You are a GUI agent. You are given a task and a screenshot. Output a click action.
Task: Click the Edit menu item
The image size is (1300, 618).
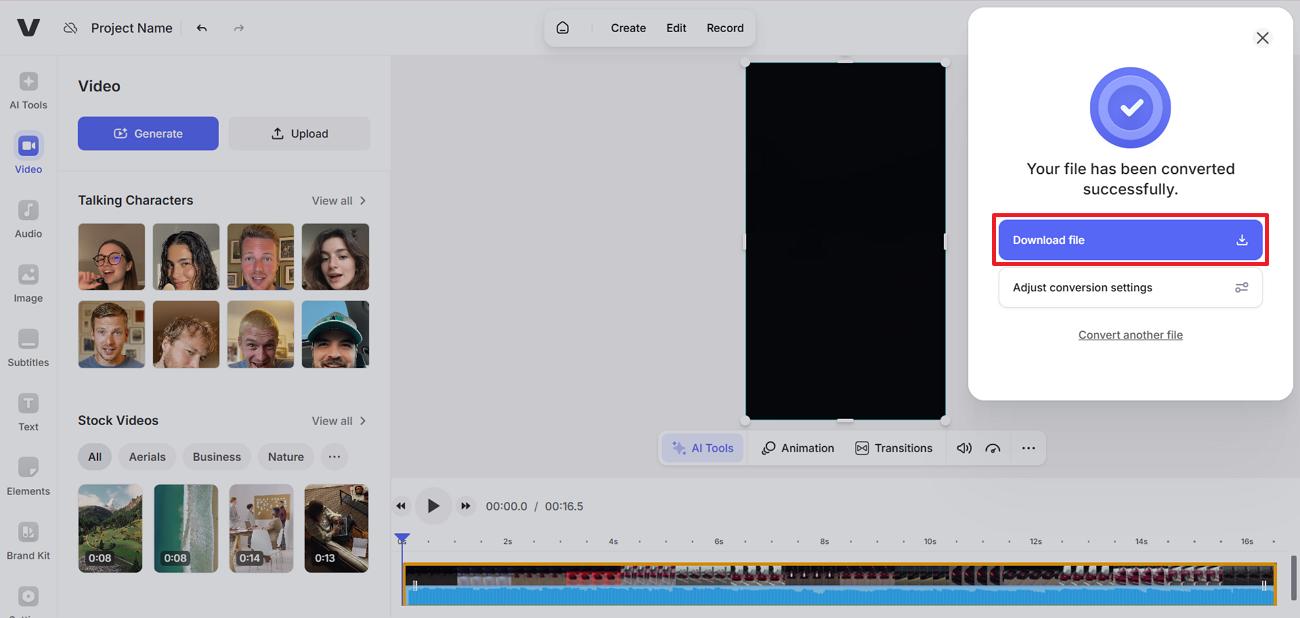pyautogui.click(x=676, y=28)
